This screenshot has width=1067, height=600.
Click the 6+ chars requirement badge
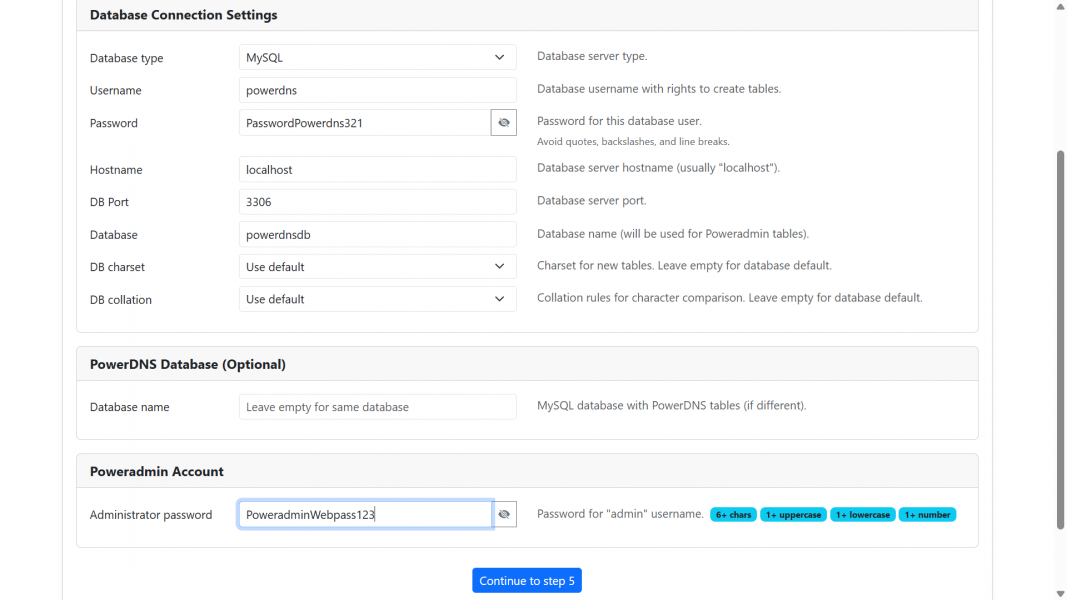734,515
